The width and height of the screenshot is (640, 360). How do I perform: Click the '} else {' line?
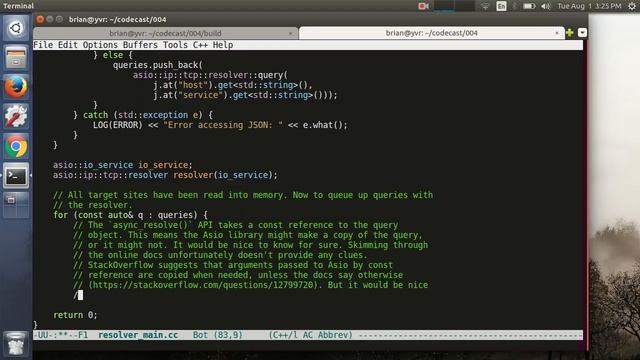[x=113, y=55]
